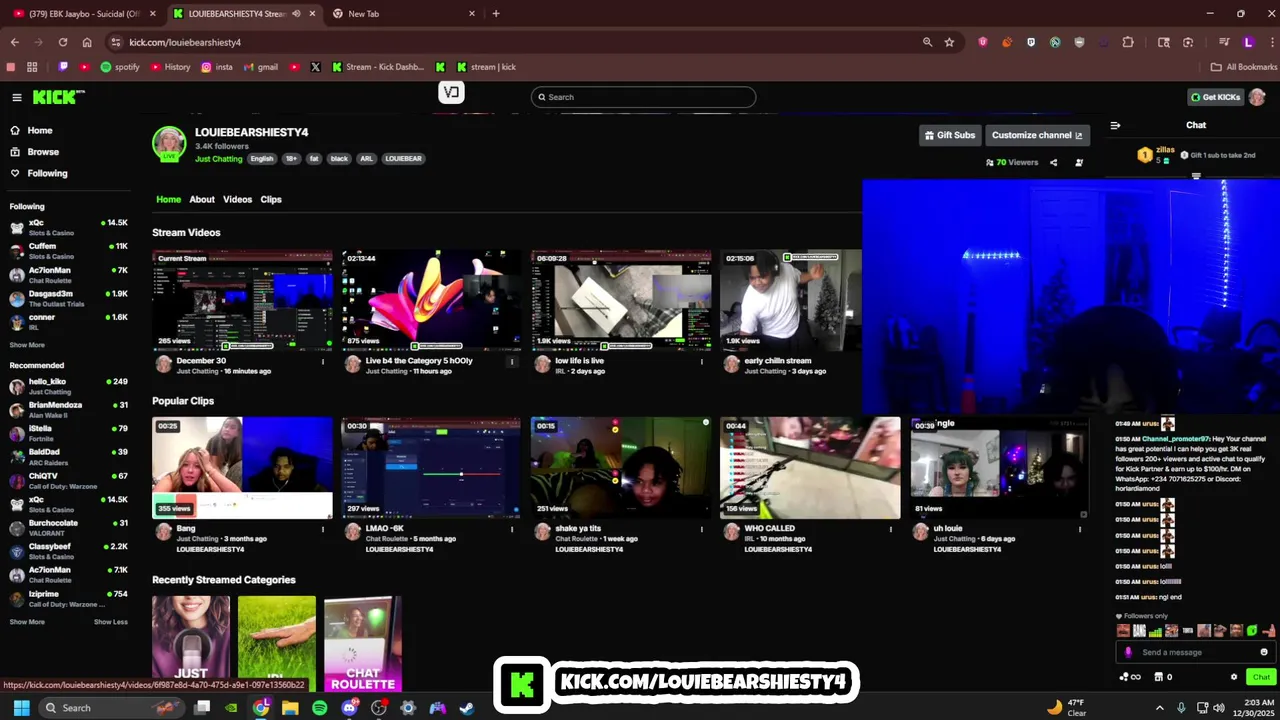Screen dimensions: 1280x720
Task: Go to browser home page icon
Action: (87, 42)
